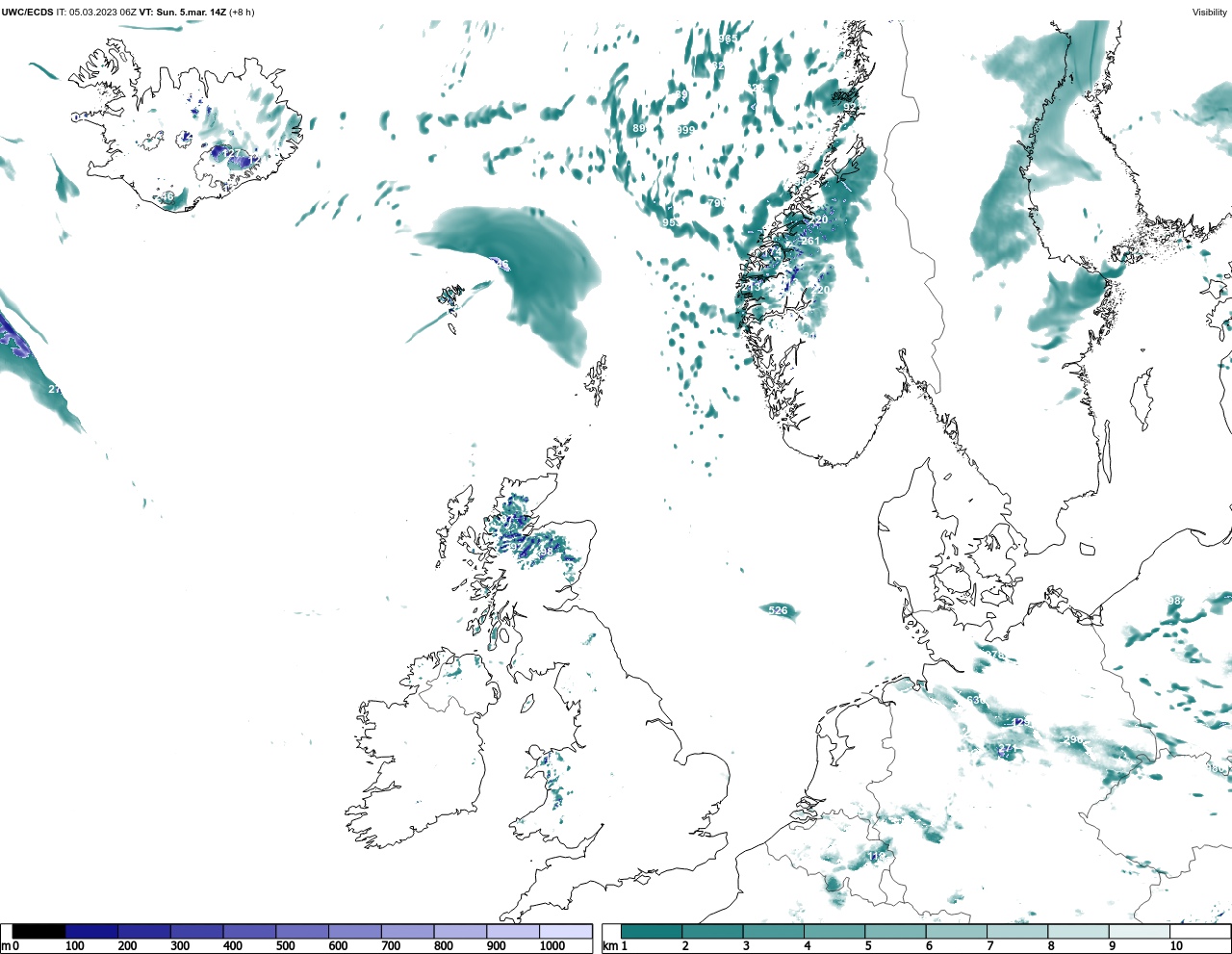Click the "296" visibility value over Germany
1232x954 pixels.
1073,739
